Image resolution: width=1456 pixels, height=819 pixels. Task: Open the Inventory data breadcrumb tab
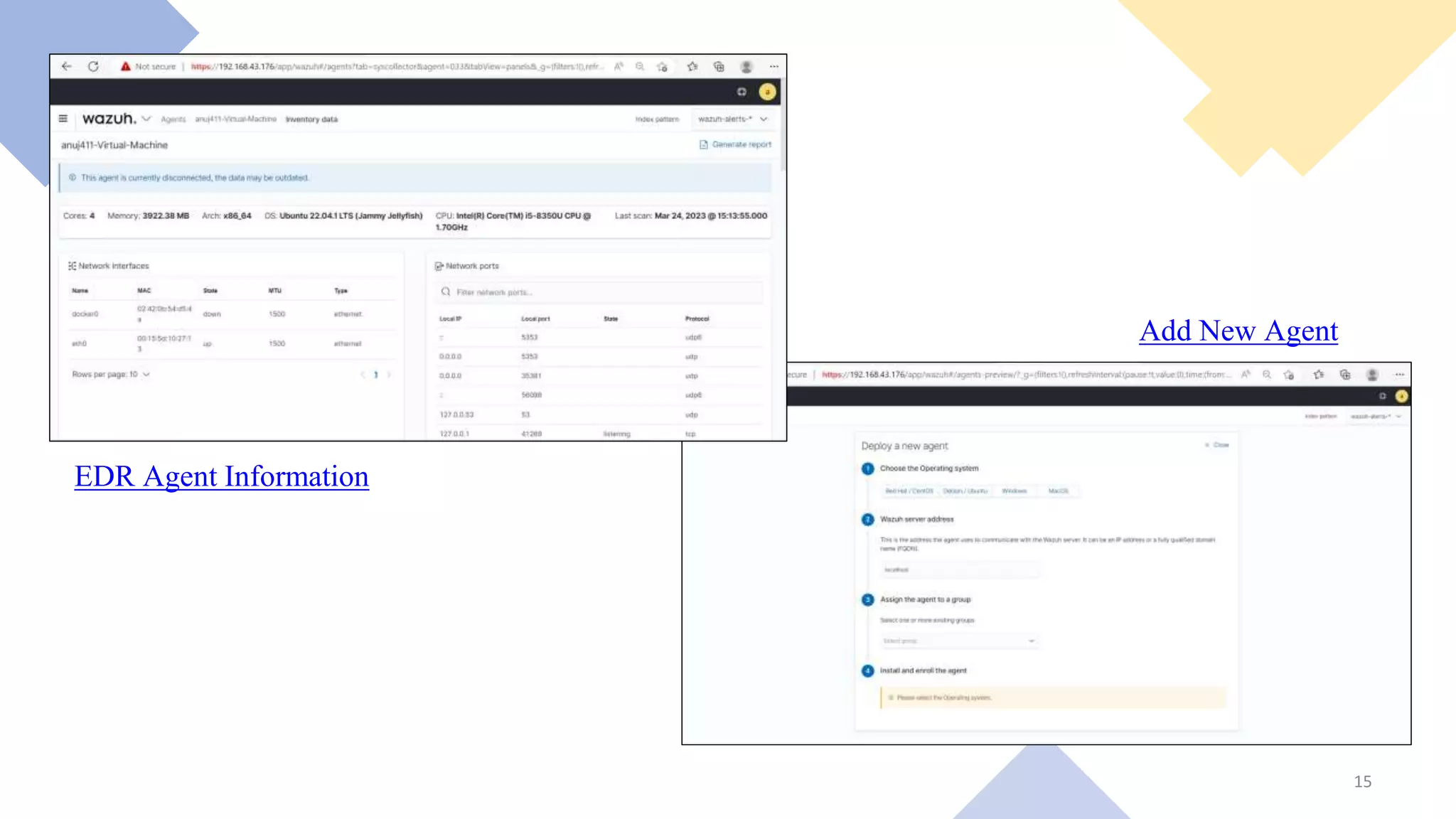[311, 119]
